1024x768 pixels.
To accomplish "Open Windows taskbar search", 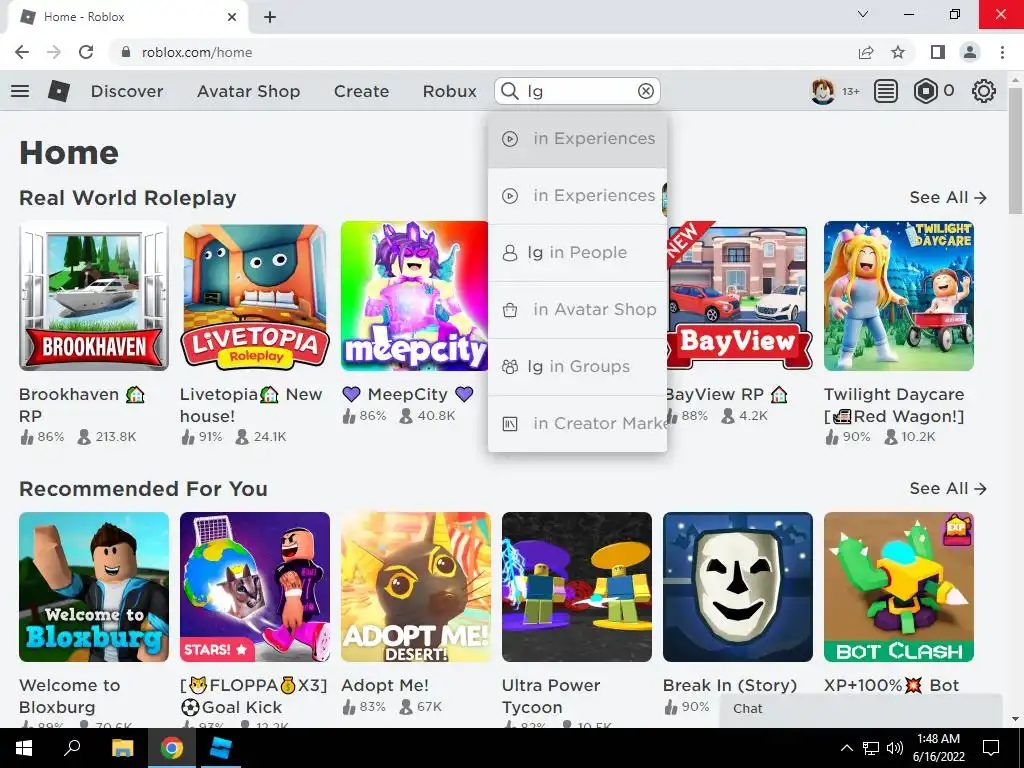I will 72,748.
